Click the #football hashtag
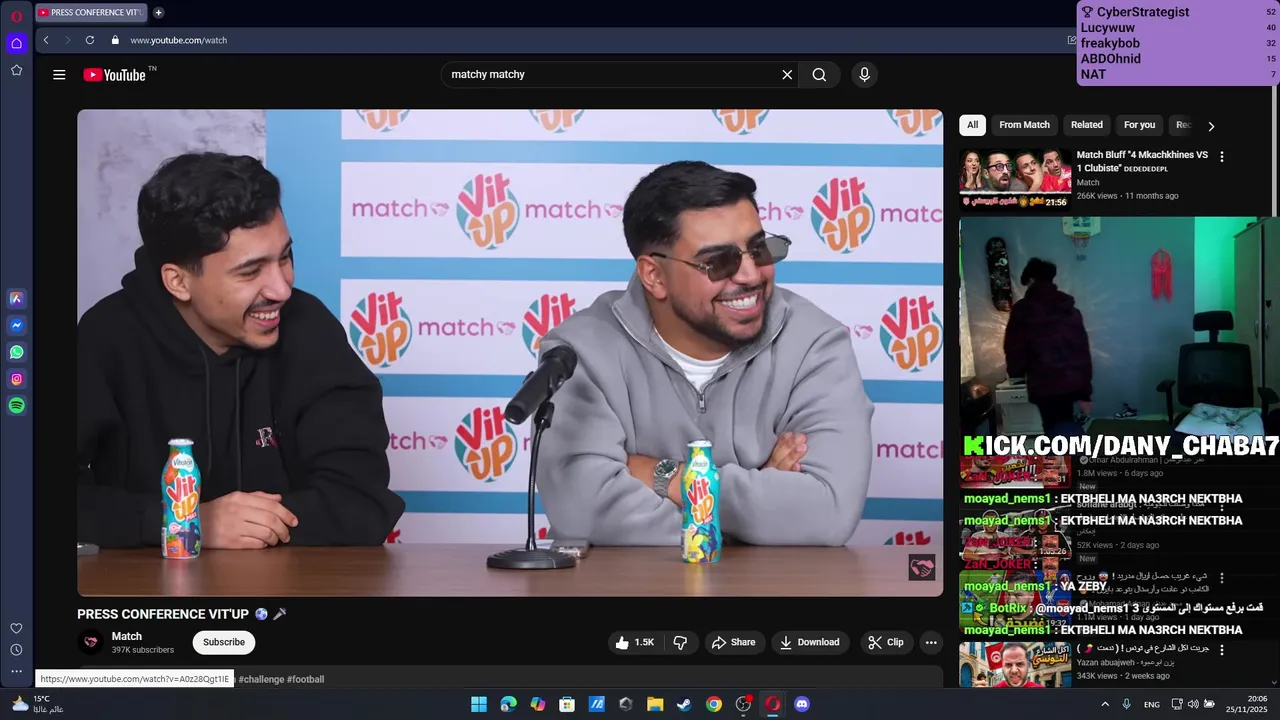The height and width of the screenshot is (720, 1280). point(305,679)
